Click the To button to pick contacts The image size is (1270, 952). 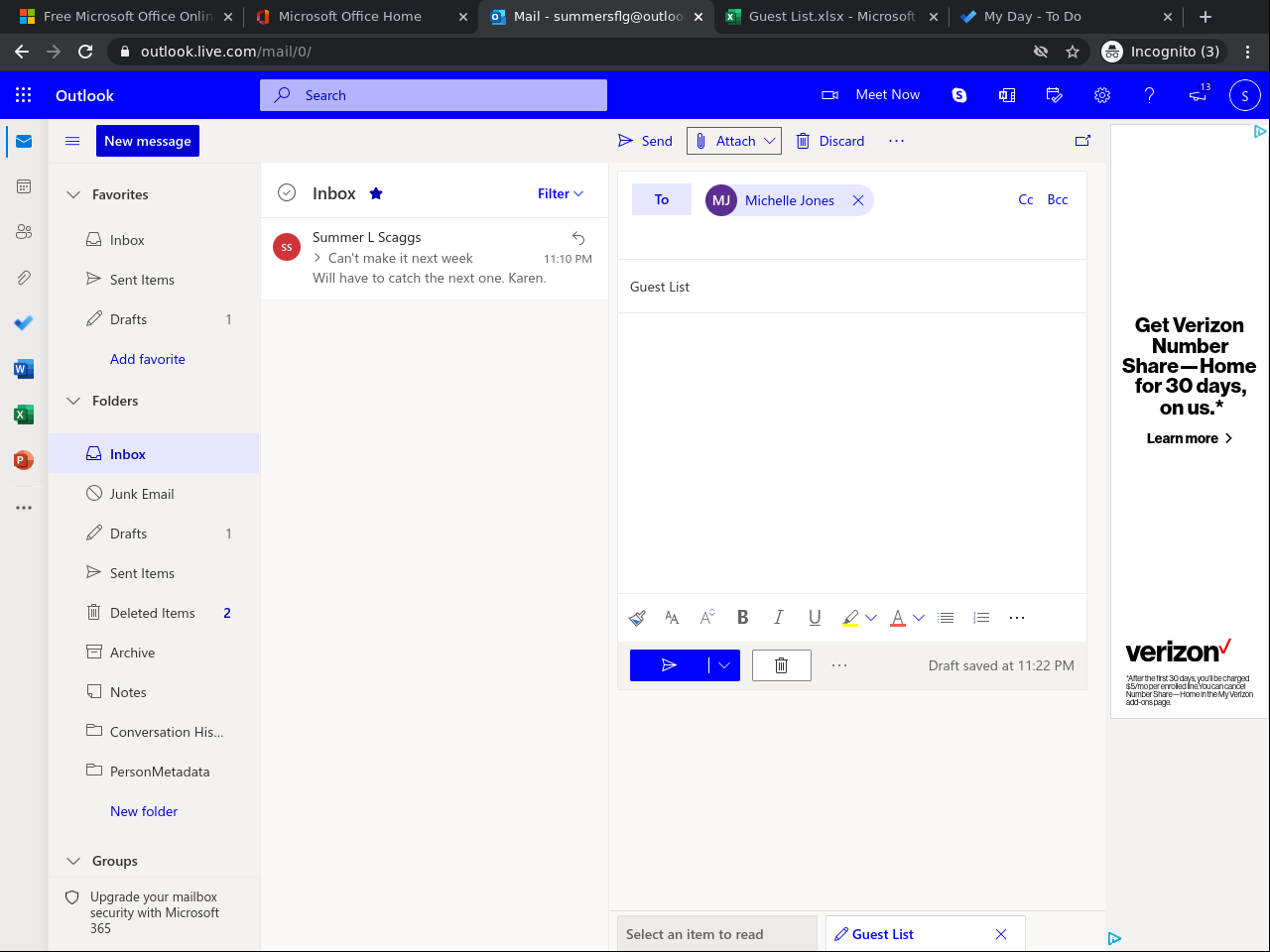pyautogui.click(x=662, y=199)
